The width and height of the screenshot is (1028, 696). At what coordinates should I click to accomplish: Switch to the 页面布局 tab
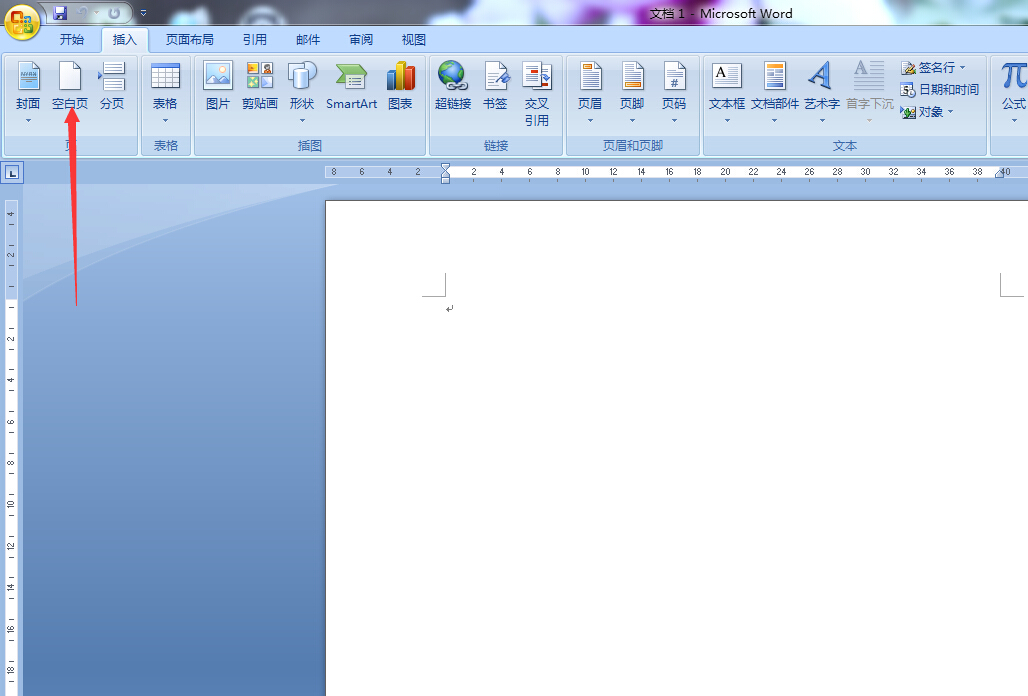coord(189,40)
